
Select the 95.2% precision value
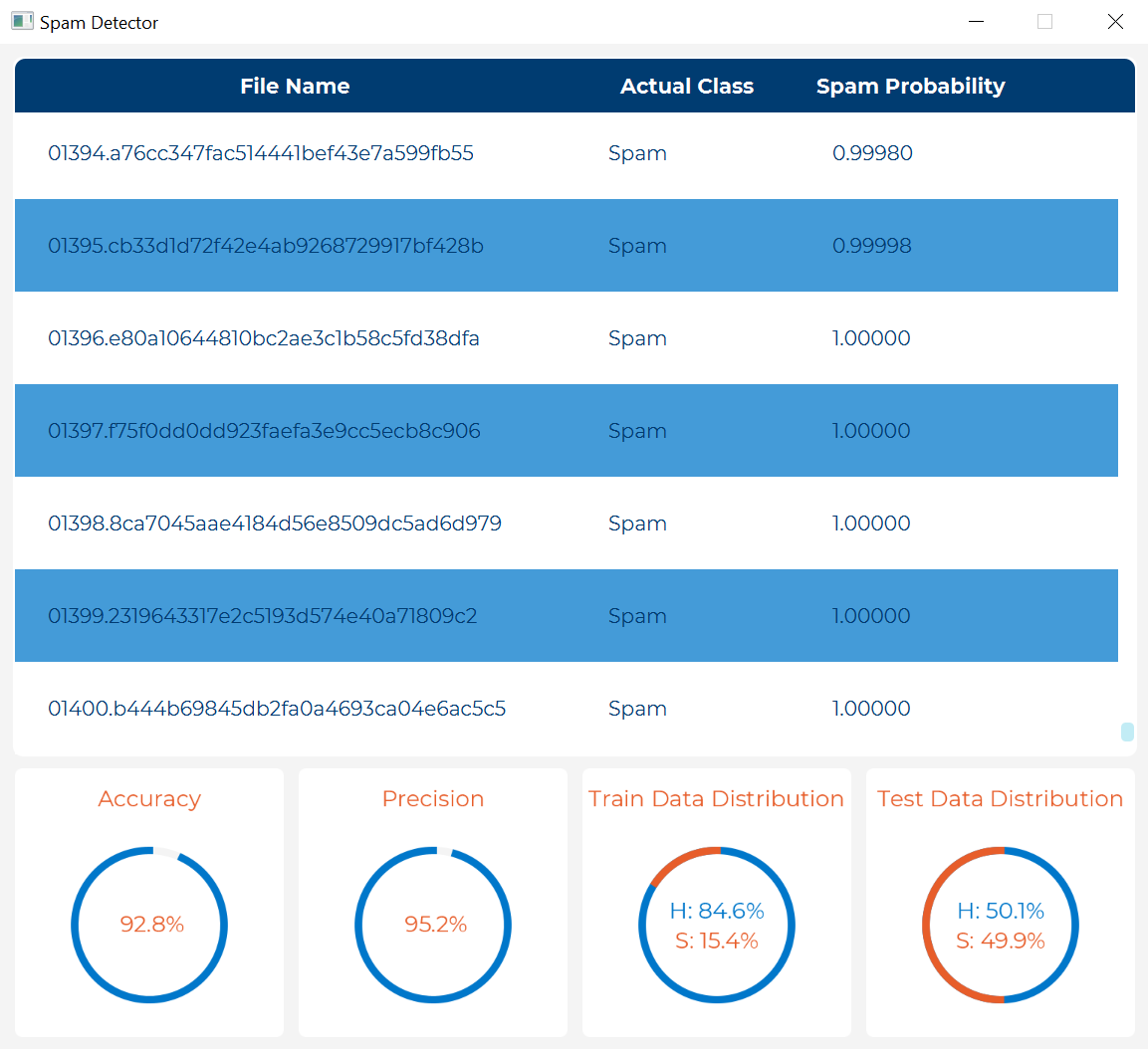433,925
